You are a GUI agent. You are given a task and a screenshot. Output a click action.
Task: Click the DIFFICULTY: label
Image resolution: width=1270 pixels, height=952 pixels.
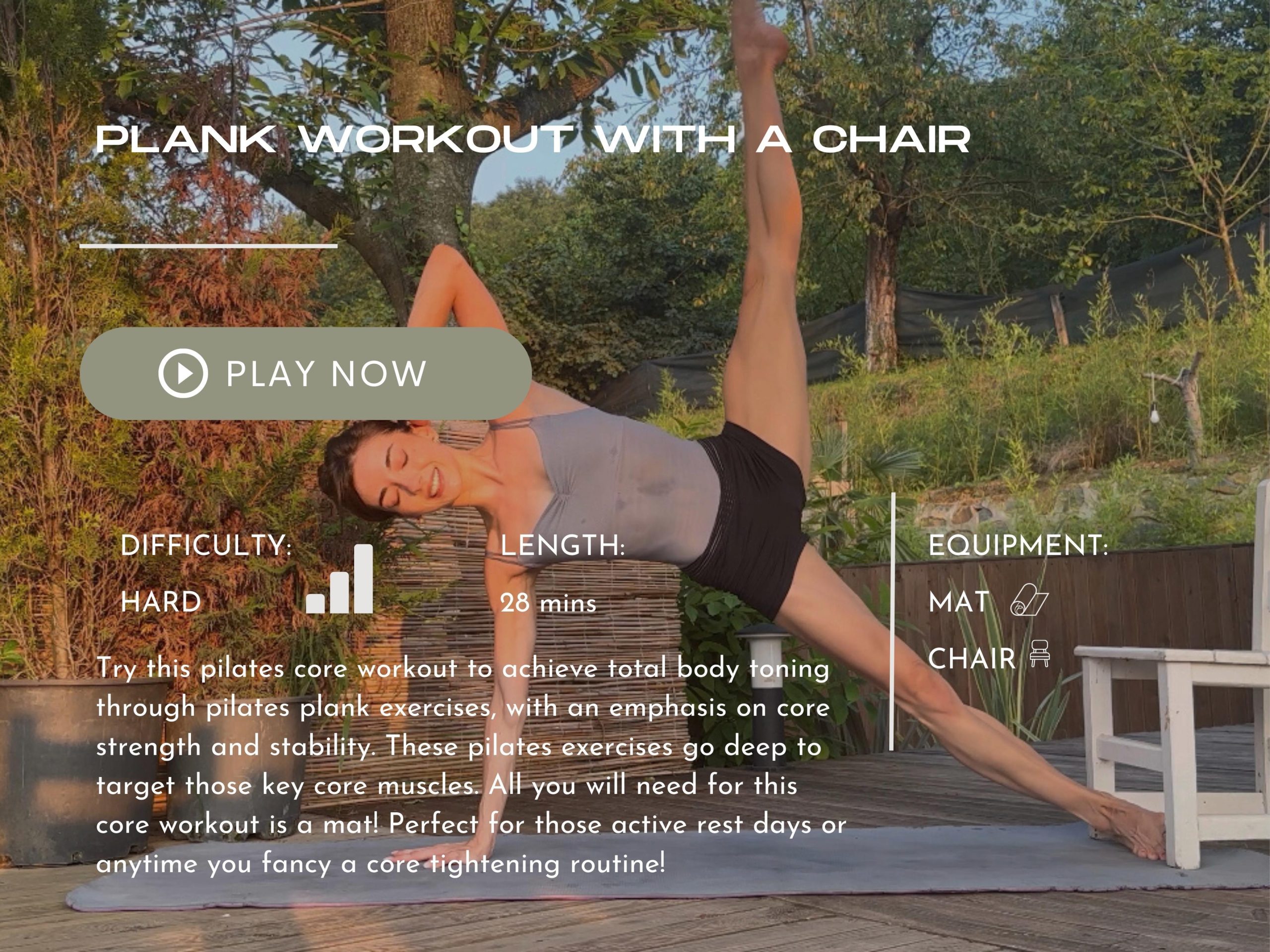[206, 545]
